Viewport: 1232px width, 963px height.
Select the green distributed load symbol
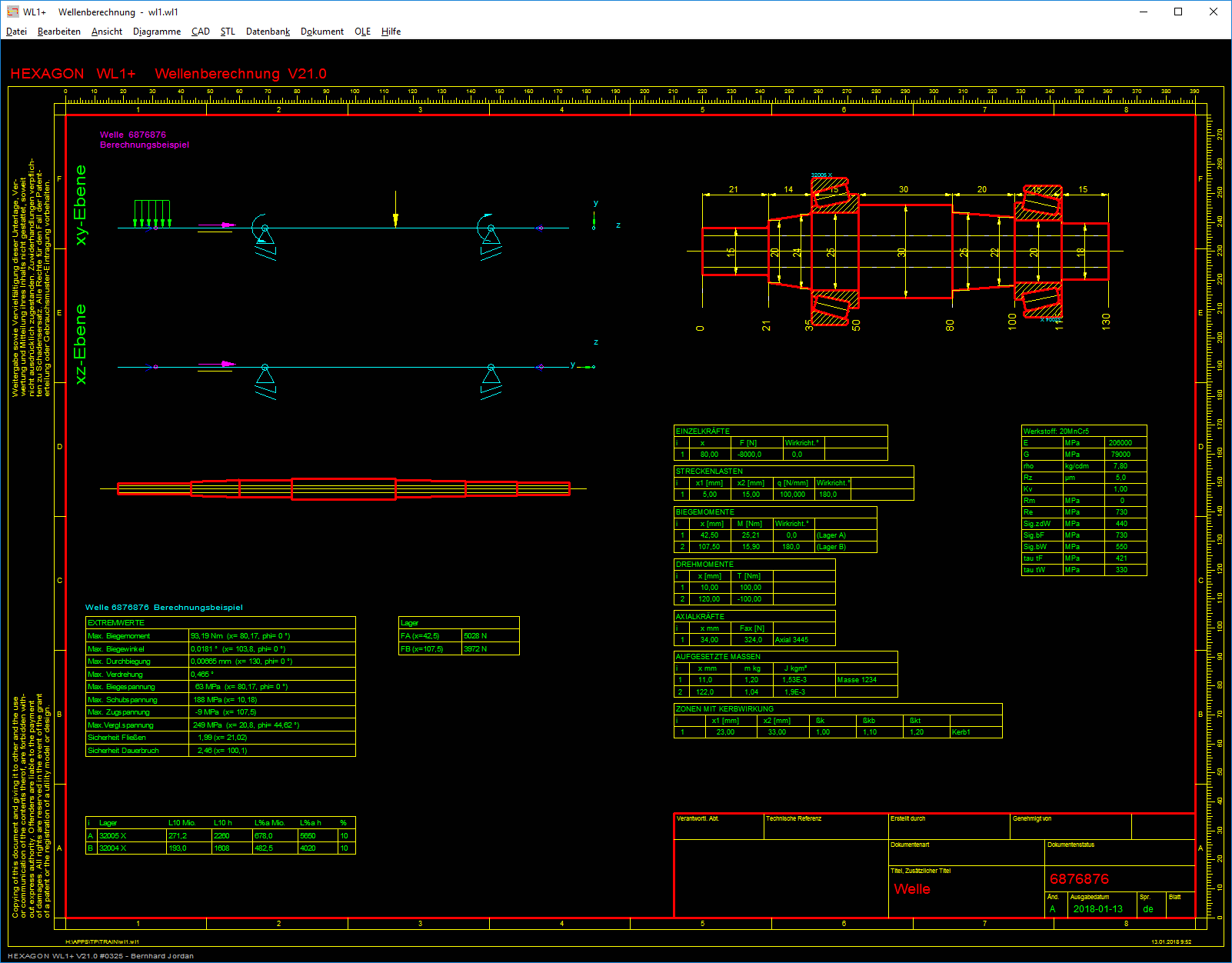tap(152, 212)
